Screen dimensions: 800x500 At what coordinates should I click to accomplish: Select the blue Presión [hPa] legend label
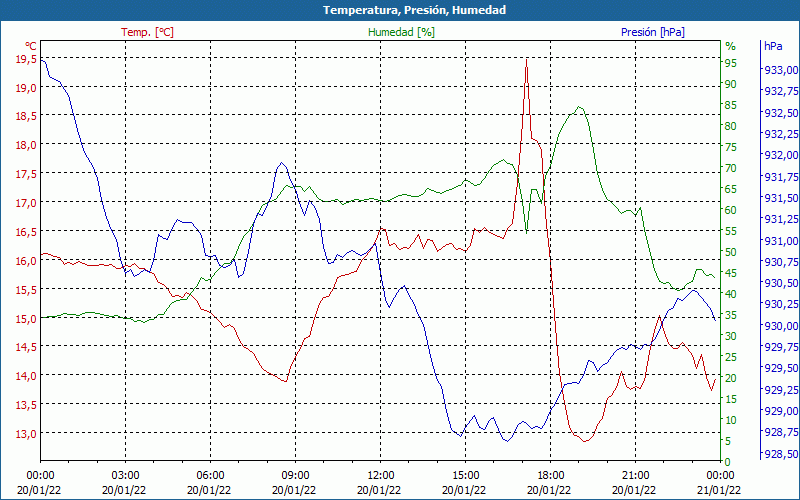pos(653,32)
